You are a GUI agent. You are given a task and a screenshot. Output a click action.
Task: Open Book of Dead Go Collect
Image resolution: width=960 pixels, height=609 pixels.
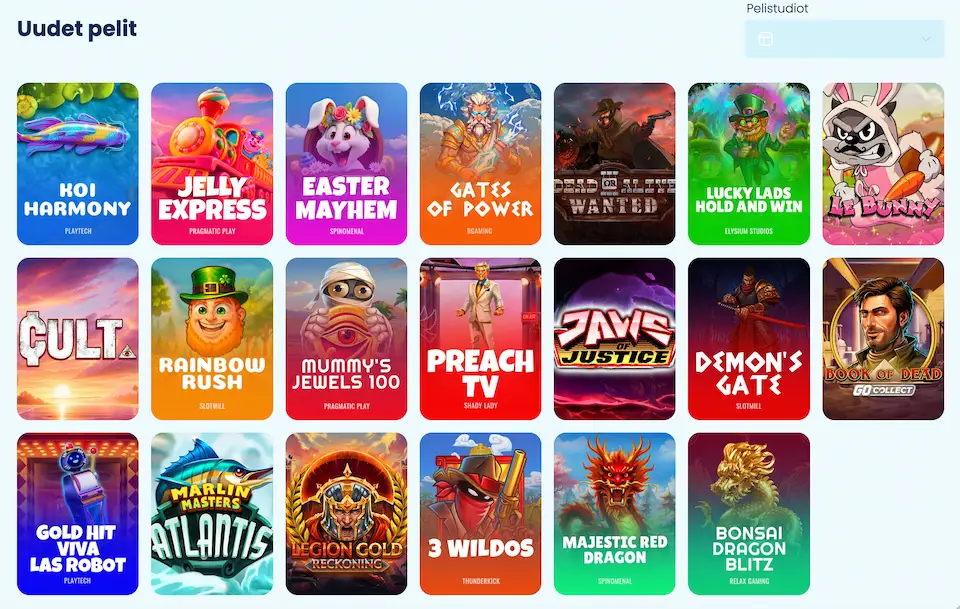click(x=883, y=339)
